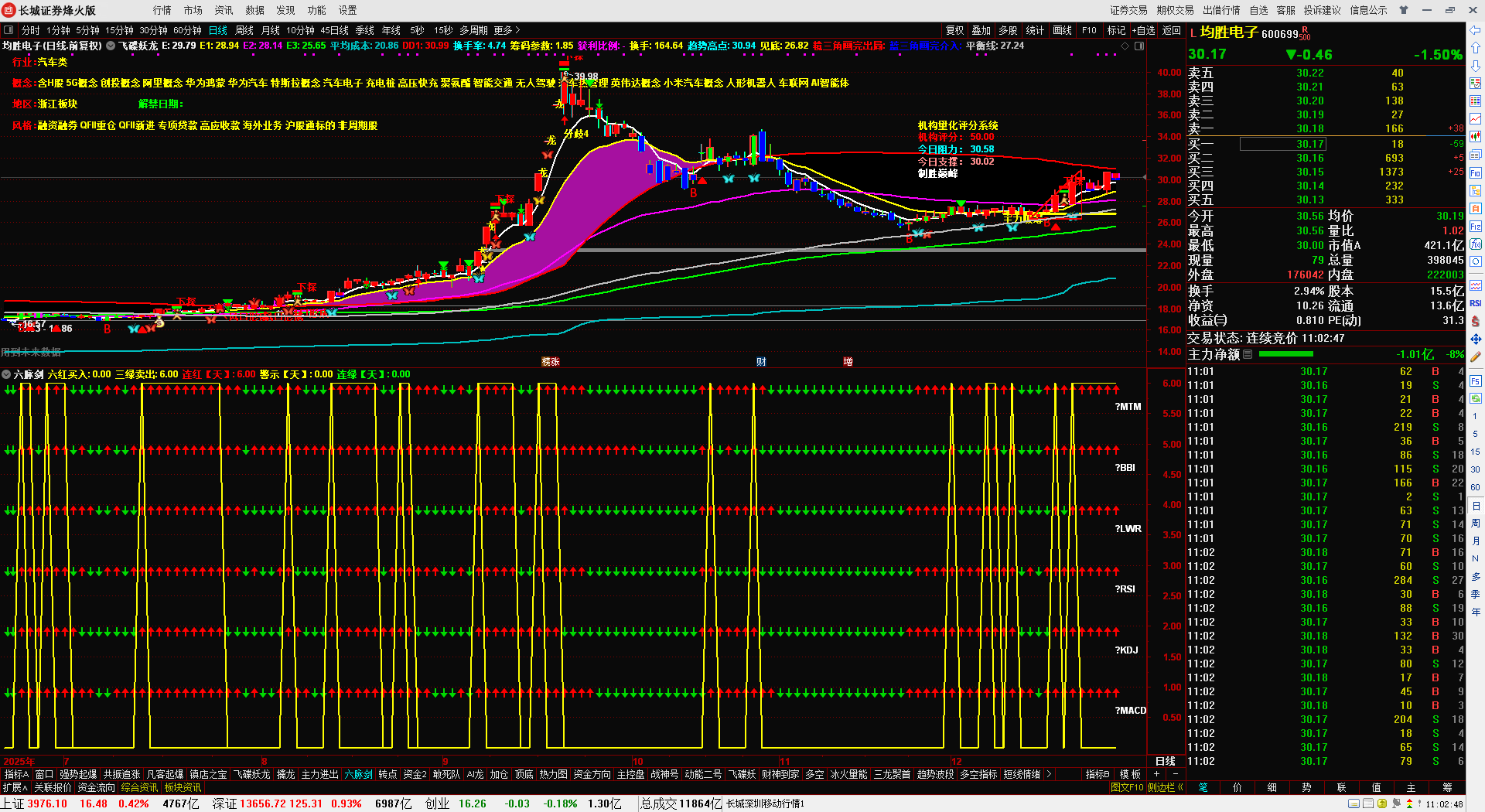Click the window layout icon left of 分时
The height and width of the screenshot is (812, 1485).
click(9, 30)
